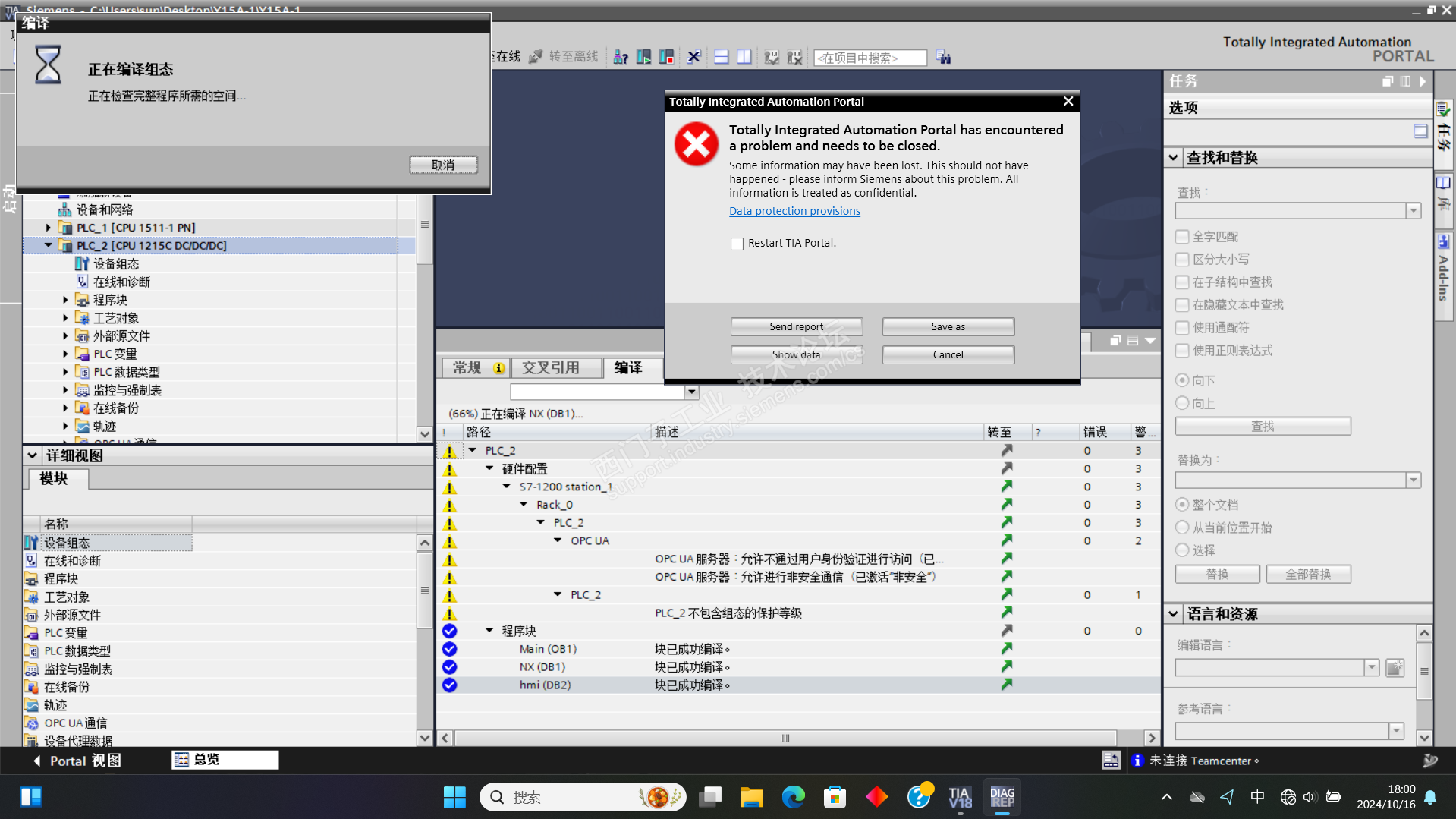
Task: Click the 设备组态 icon in project tree
Action: pyautogui.click(x=82, y=264)
